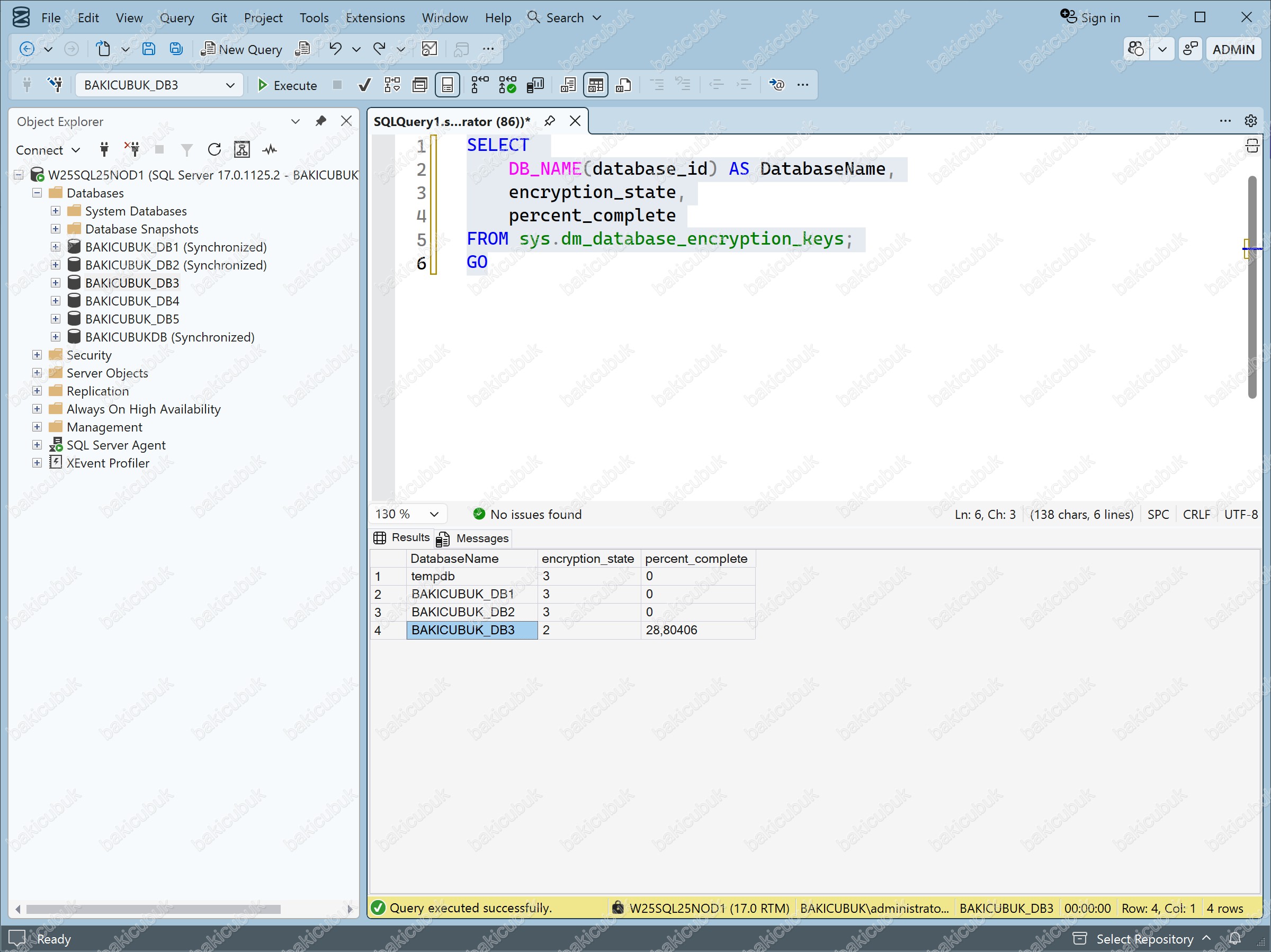
Task: Click the Comment out selected lines icon
Action: point(657,85)
